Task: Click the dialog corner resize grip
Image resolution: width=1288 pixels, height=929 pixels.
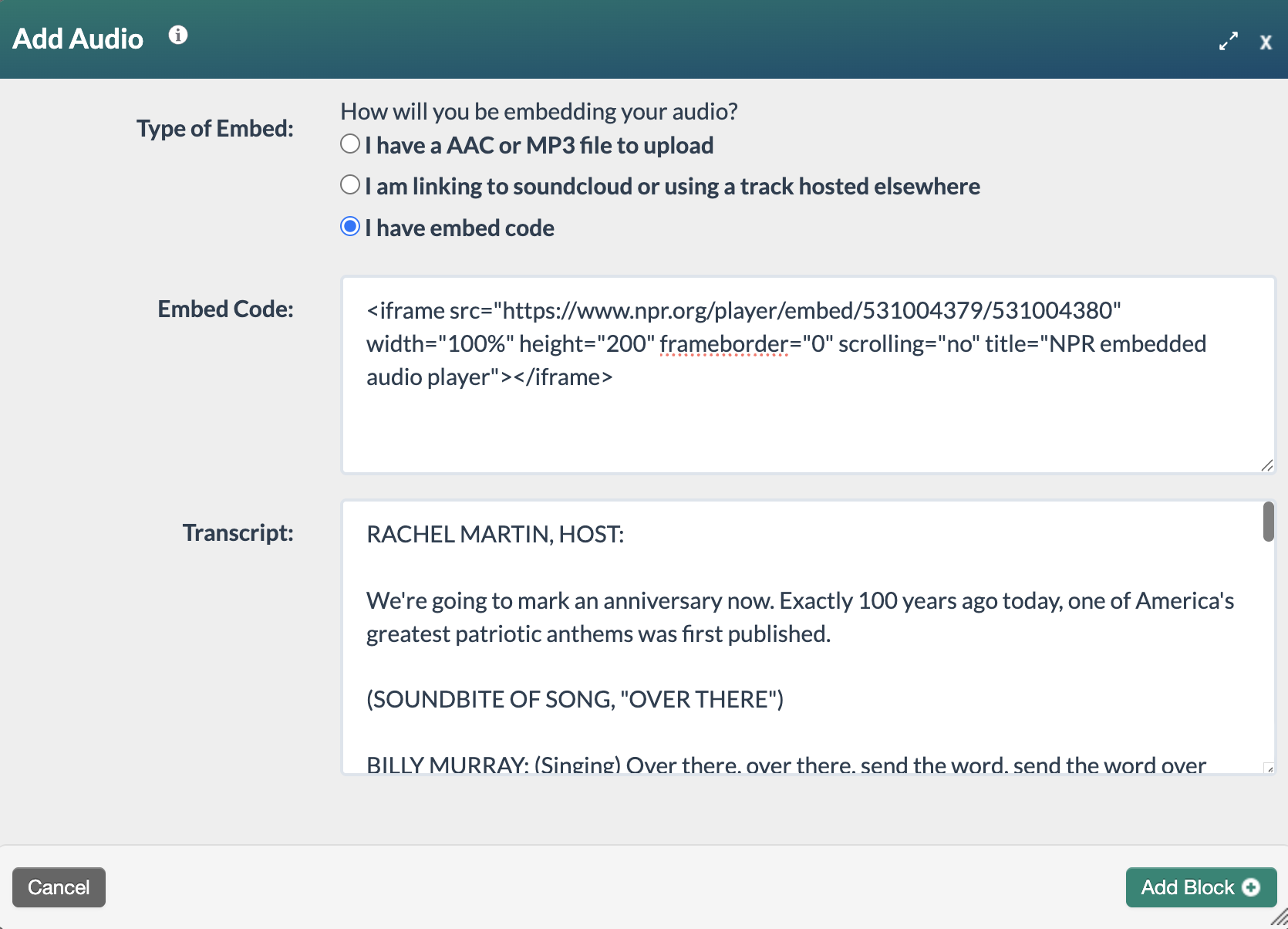Action: tap(1279, 918)
